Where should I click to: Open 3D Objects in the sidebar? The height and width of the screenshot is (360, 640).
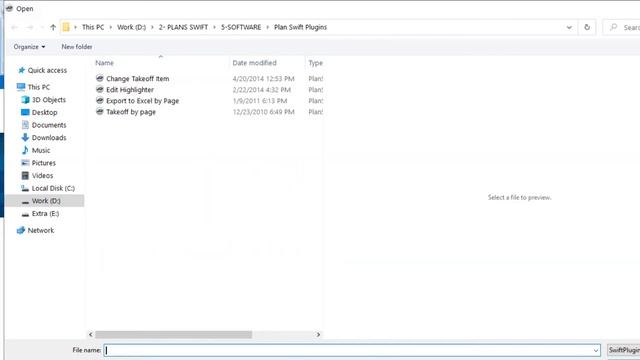click(x=49, y=100)
